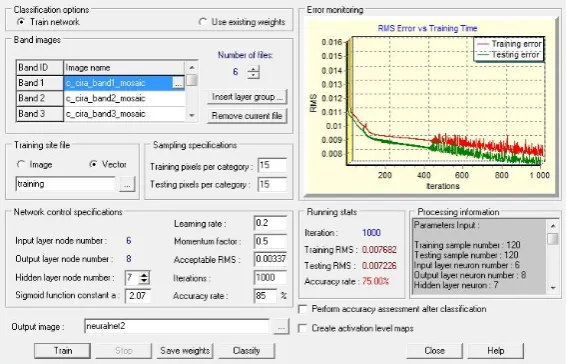This screenshot has width=567, height=364.
Task: Click the Band 2 ID cell
Action: (40, 98)
